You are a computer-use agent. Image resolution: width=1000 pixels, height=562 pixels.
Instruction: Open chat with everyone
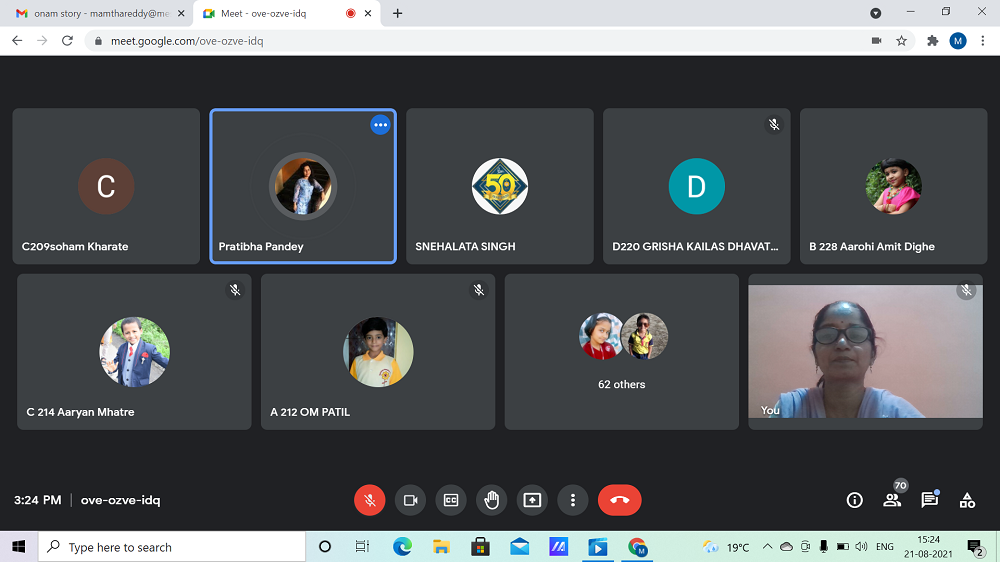[929, 500]
